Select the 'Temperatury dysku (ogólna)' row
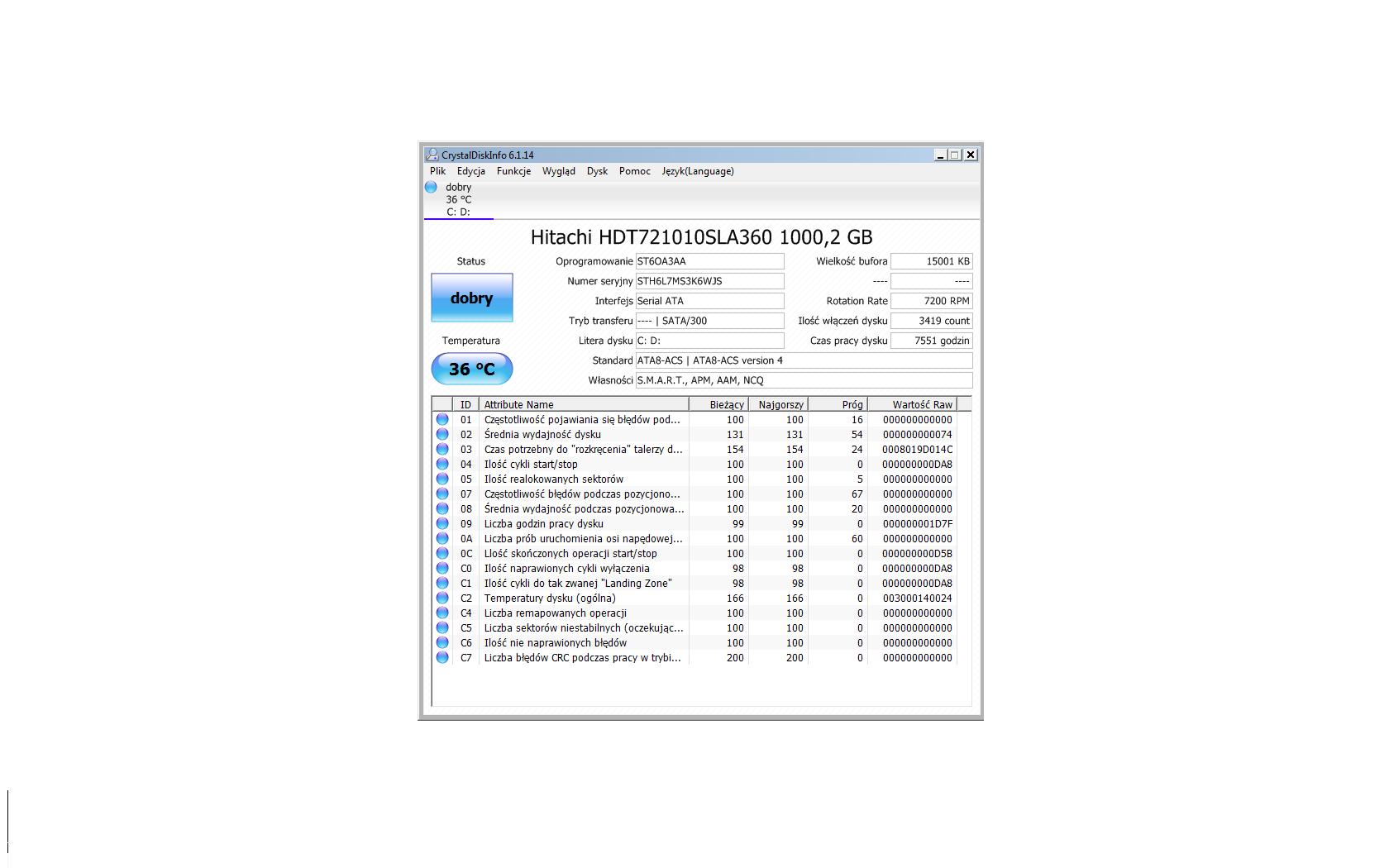The width and height of the screenshot is (1389, 868). point(694,599)
